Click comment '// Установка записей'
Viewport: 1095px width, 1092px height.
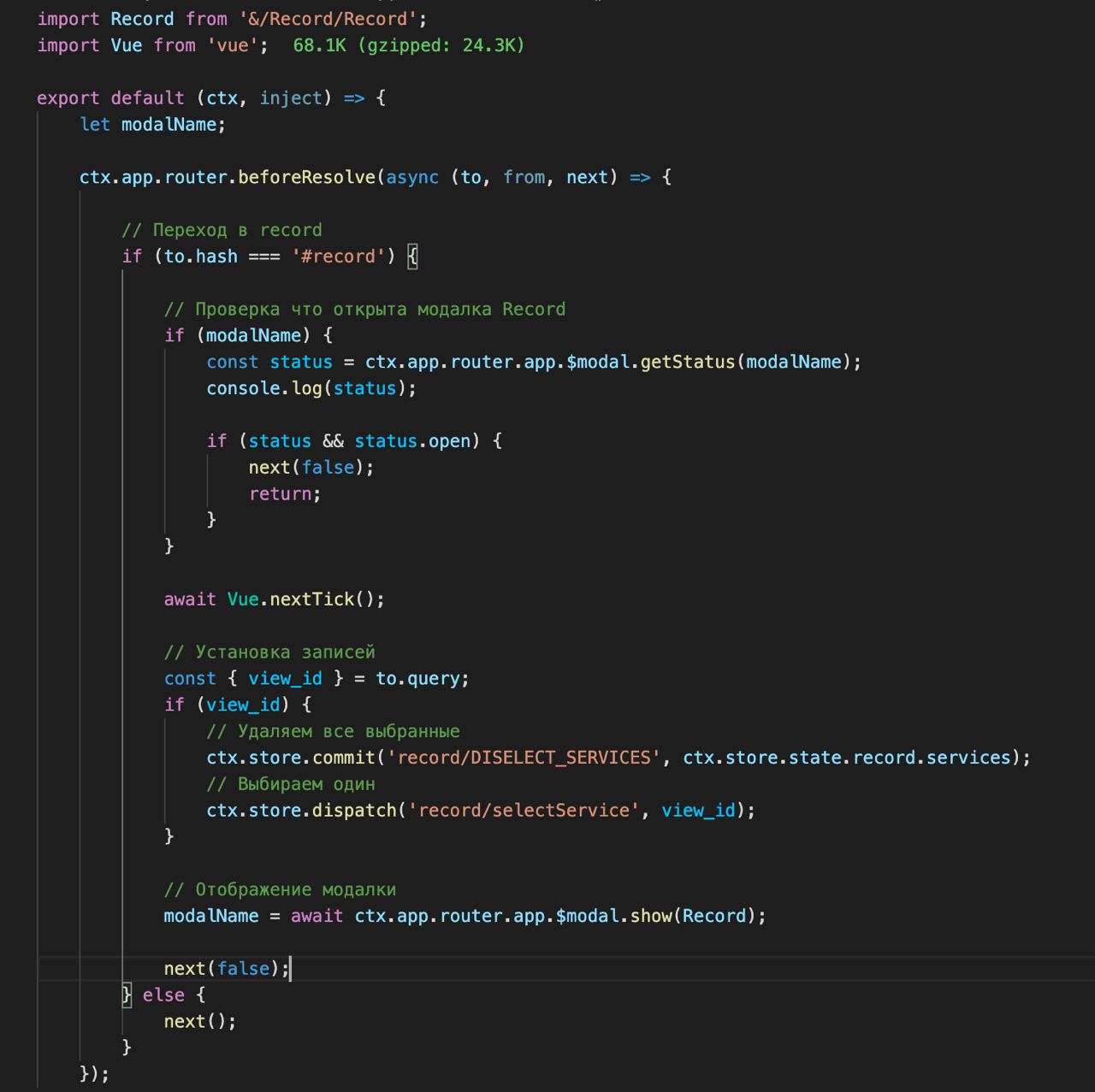point(269,652)
